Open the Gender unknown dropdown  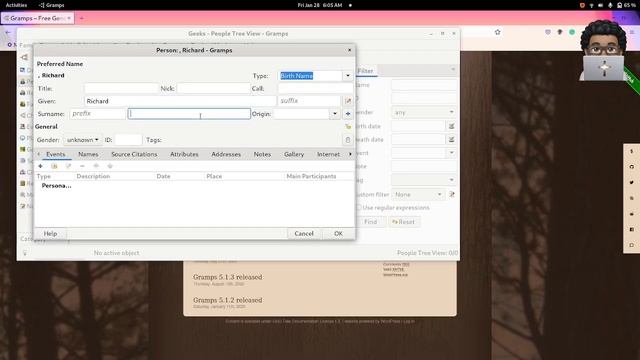point(82,140)
